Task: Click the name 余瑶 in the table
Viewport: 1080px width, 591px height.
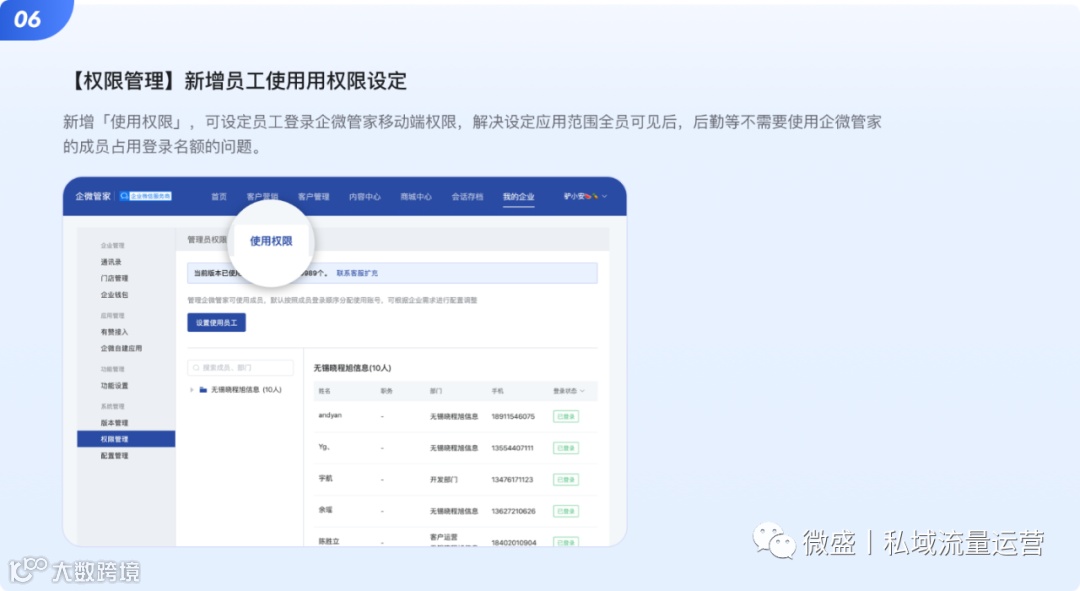Action: tap(326, 510)
